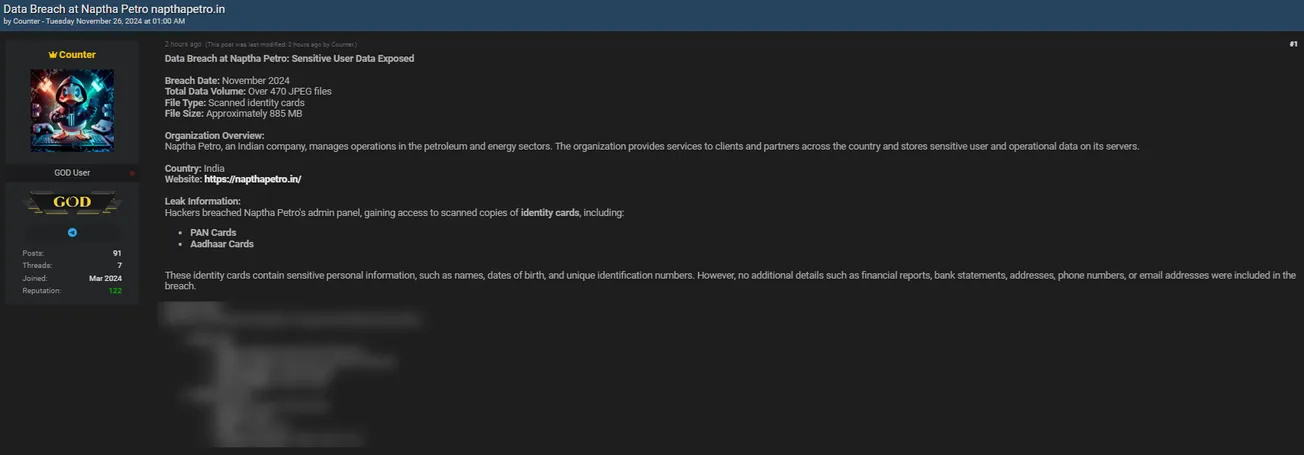
Task: Click the Posts count 91
Action: tap(117, 253)
